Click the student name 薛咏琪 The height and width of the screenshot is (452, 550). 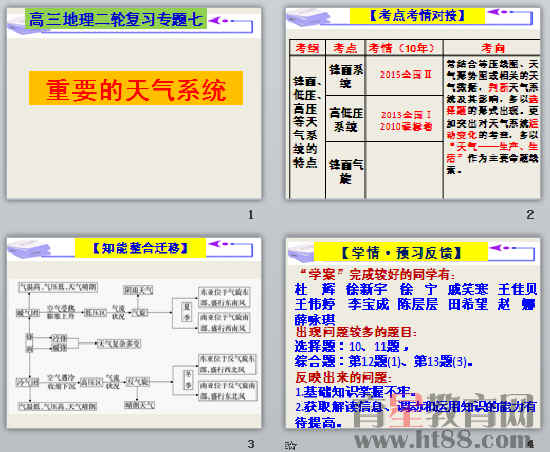click(x=315, y=319)
